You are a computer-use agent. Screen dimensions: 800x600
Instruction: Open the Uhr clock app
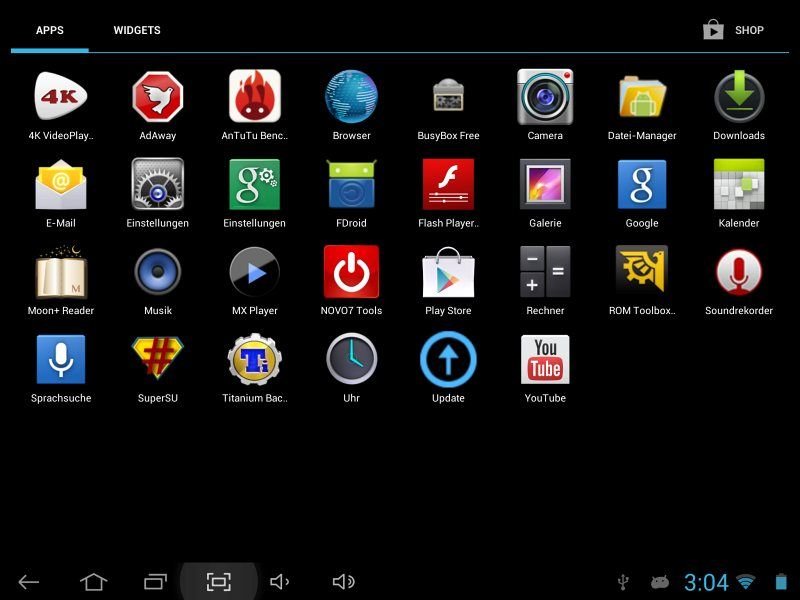click(351, 359)
